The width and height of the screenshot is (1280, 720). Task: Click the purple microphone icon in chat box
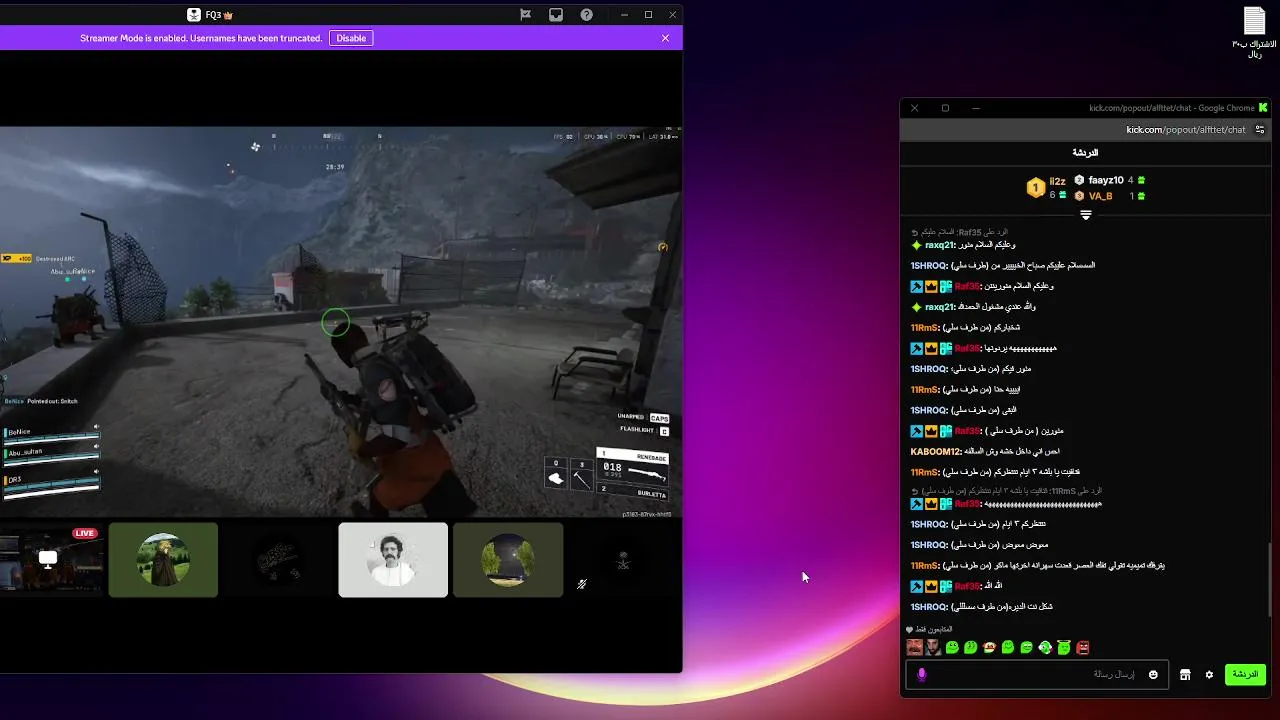coord(922,675)
